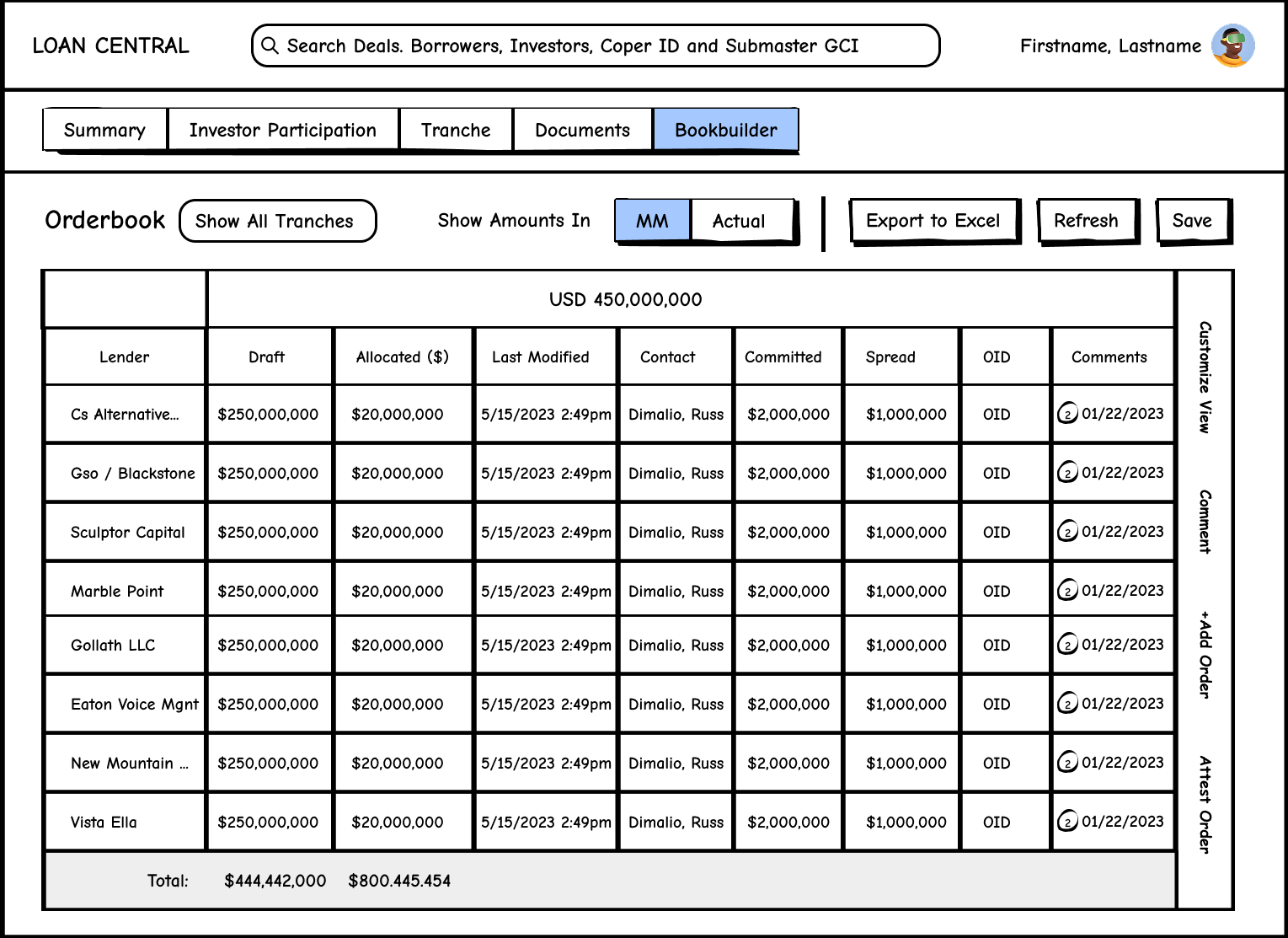Select lender Marble Point

[117, 591]
